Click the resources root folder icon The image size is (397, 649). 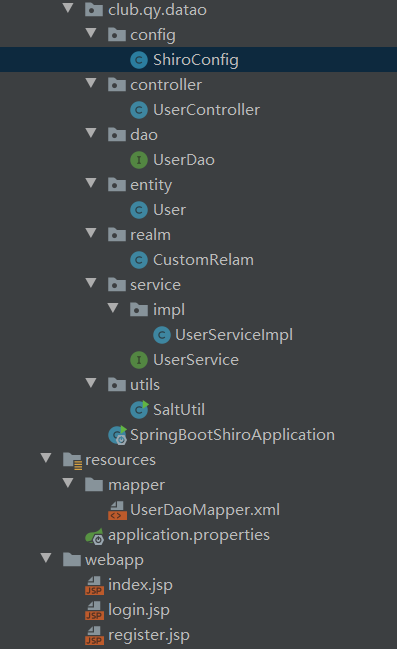(72, 460)
